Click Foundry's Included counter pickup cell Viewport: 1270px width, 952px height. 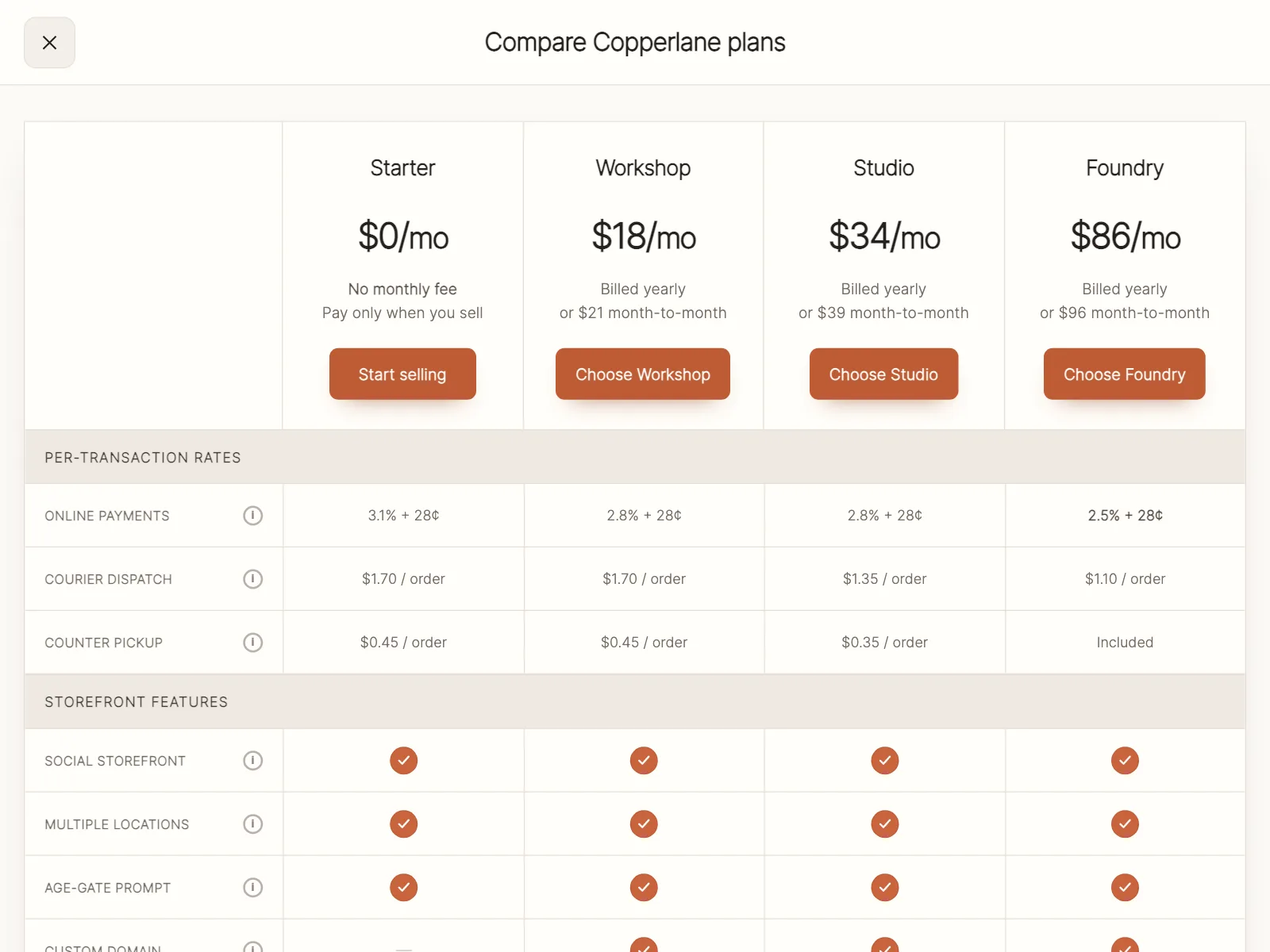(x=1125, y=643)
